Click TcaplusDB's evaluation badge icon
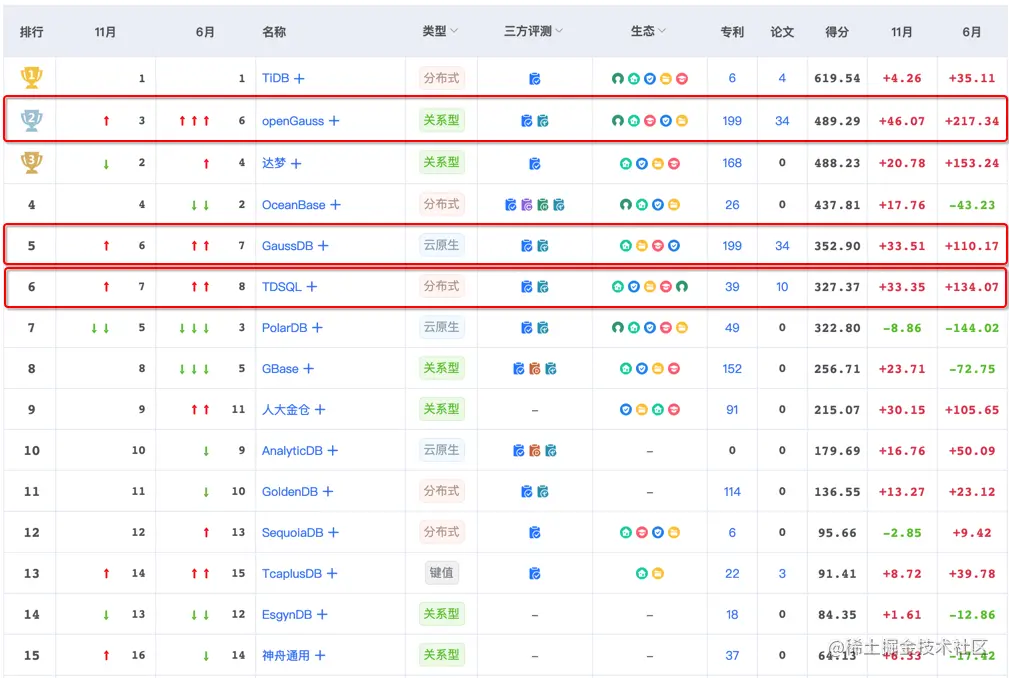The width and height of the screenshot is (1009, 678). [x=535, y=573]
